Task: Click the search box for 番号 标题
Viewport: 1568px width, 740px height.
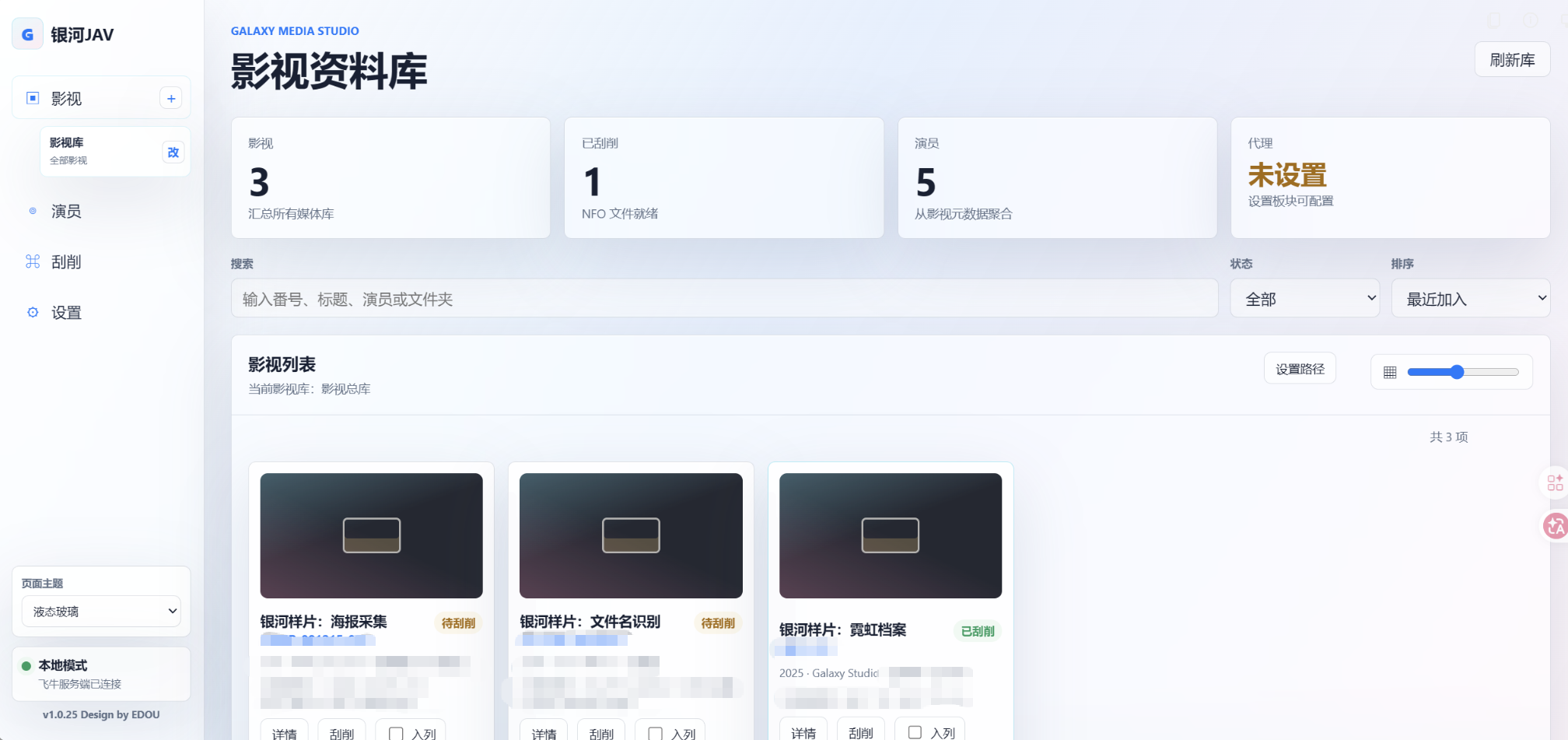Action: click(x=724, y=299)
